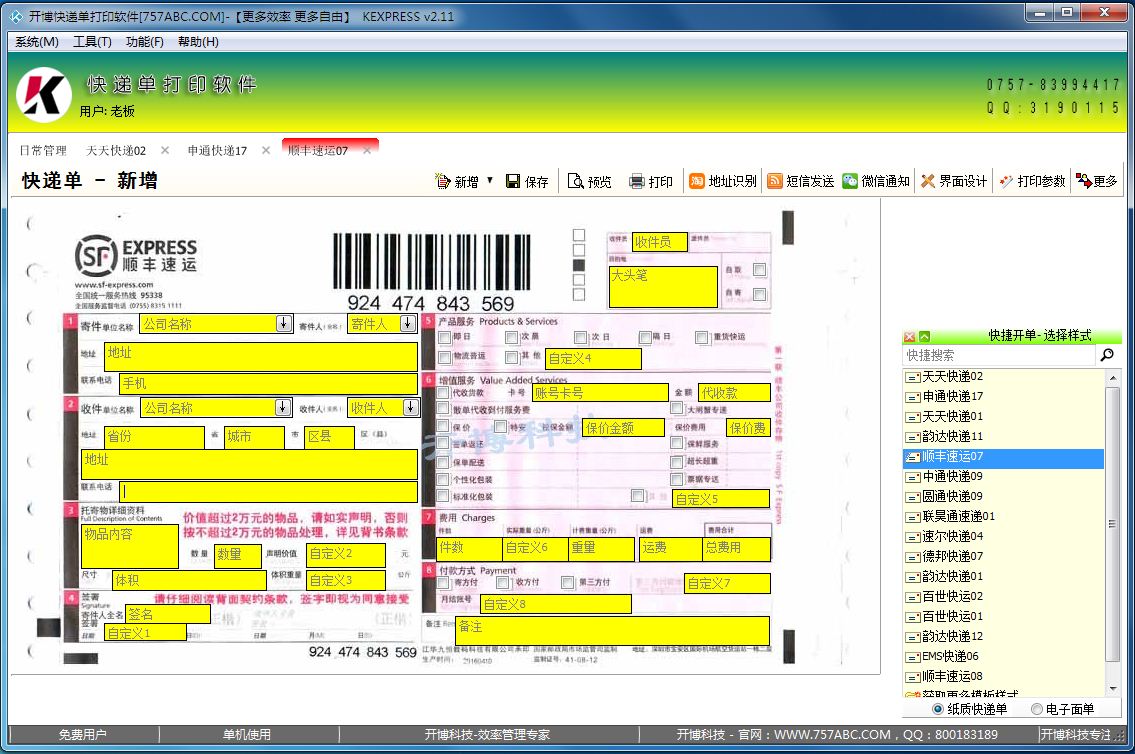
Task: Switch to 天天快递02 tab
Action: [x=116, y=151]
